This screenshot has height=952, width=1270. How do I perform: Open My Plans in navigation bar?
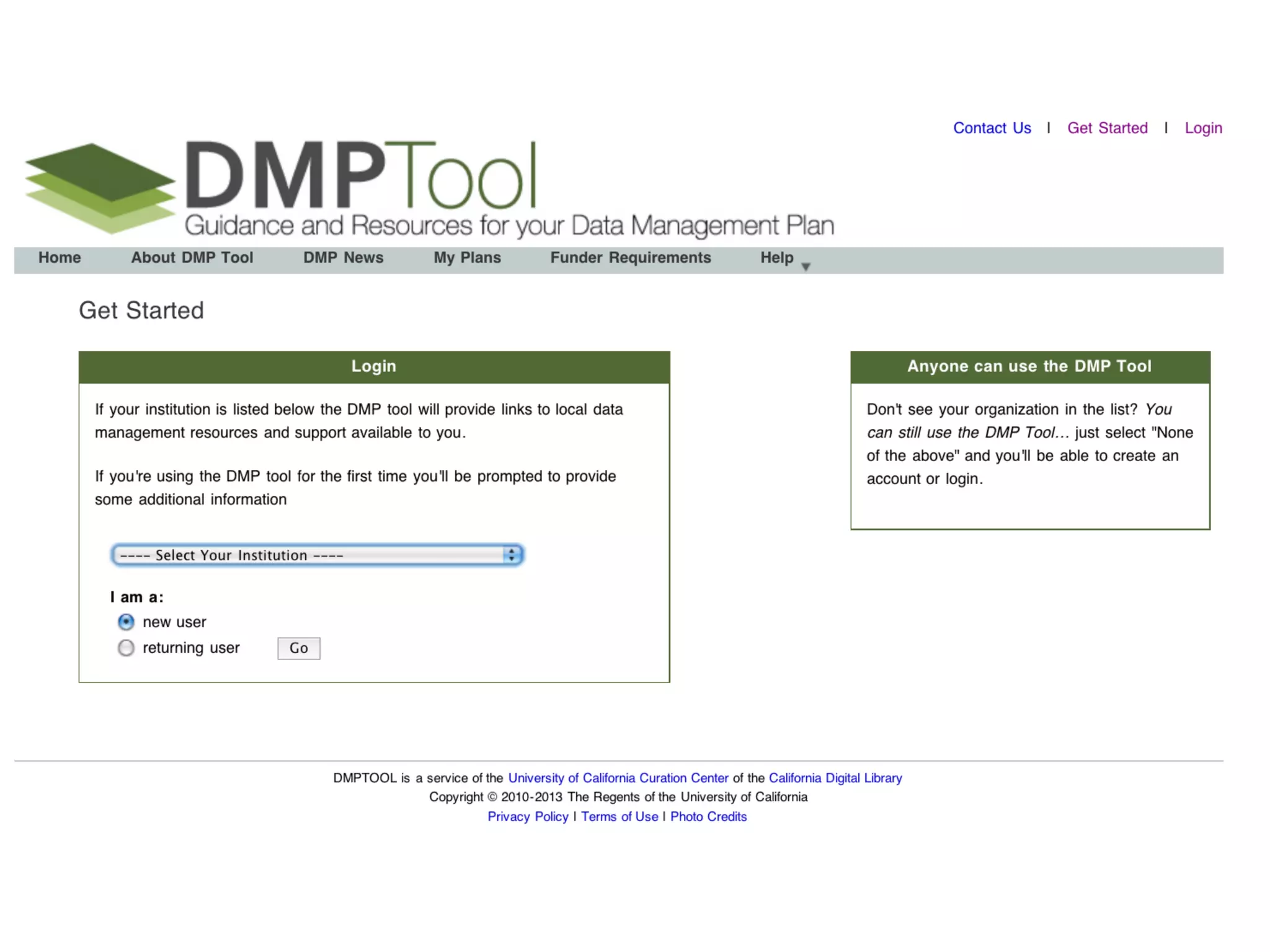click(x=467, y=258)
